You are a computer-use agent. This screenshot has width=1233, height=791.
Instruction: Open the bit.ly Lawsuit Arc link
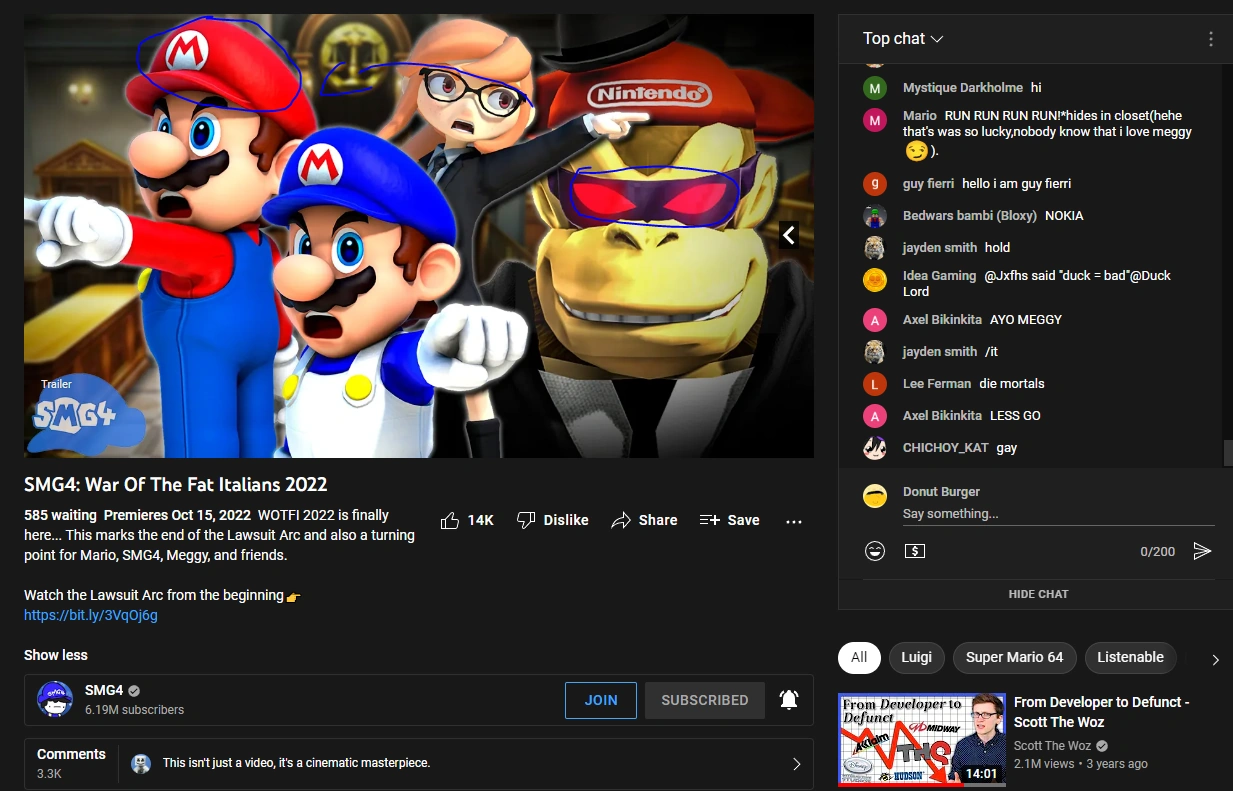pos(90,615)
